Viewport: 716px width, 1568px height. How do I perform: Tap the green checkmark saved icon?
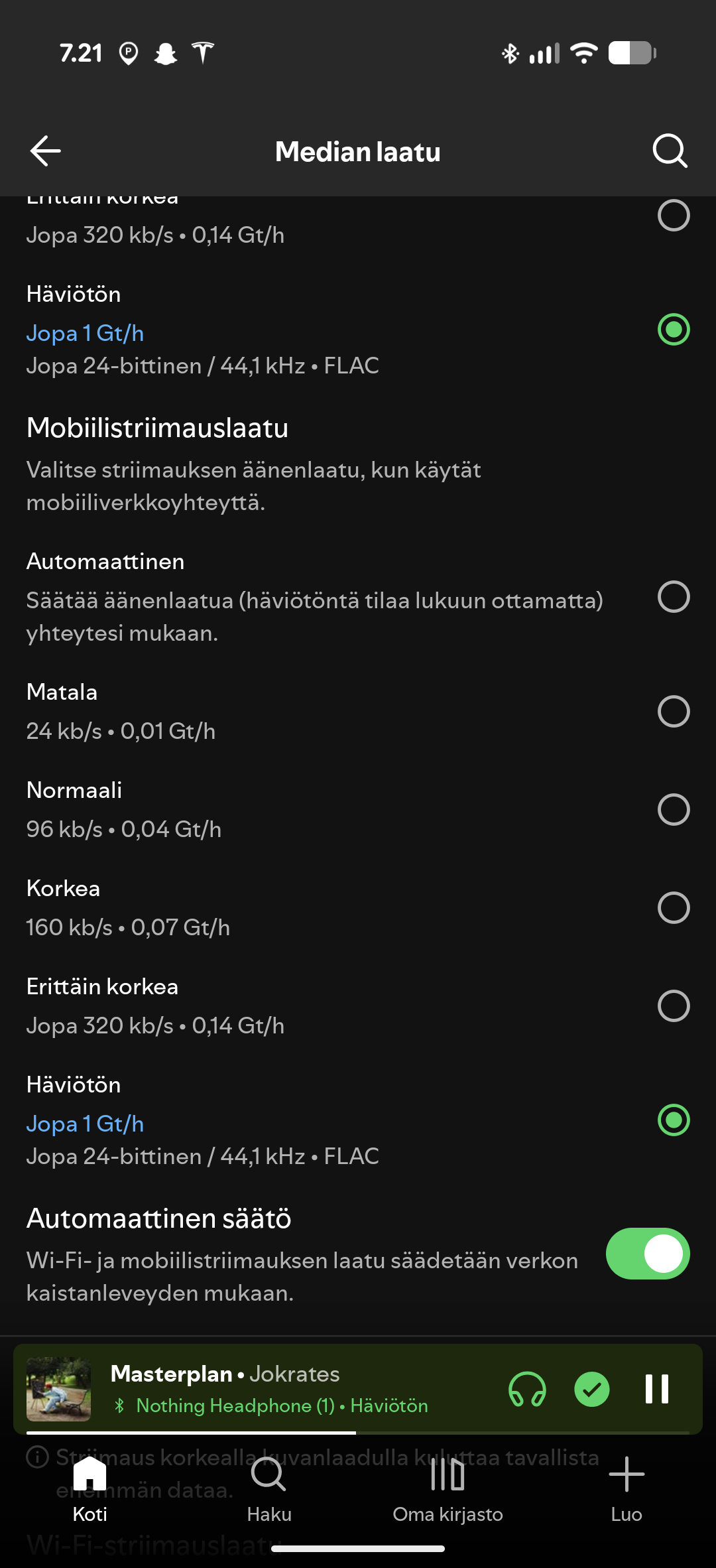pos(592,1389)
